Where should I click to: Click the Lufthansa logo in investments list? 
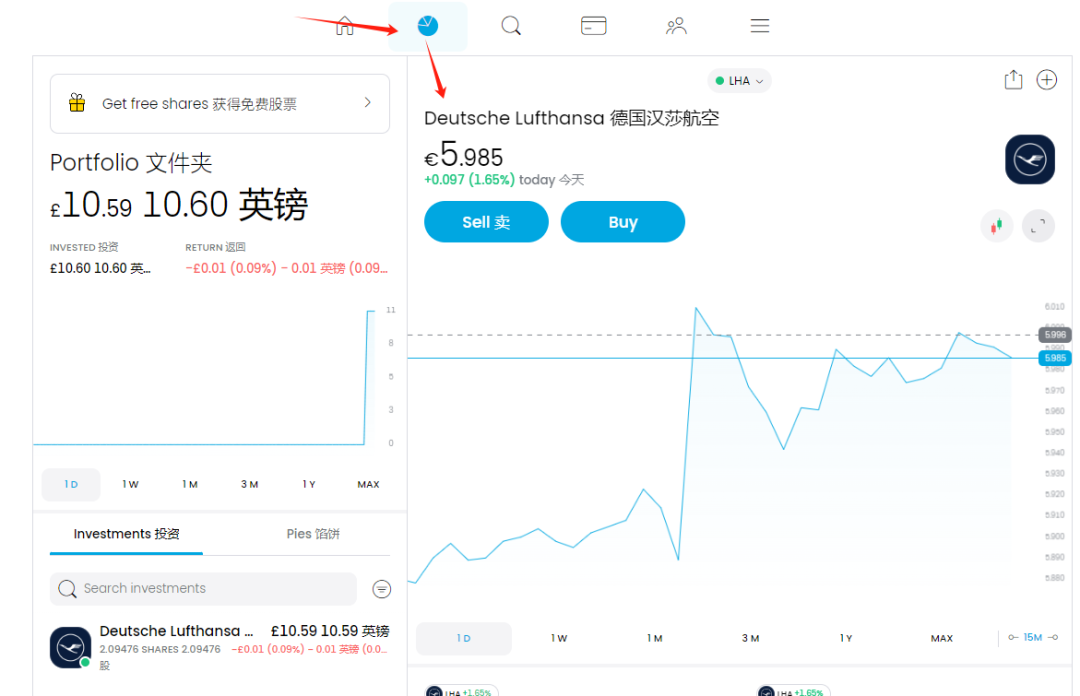70,647
